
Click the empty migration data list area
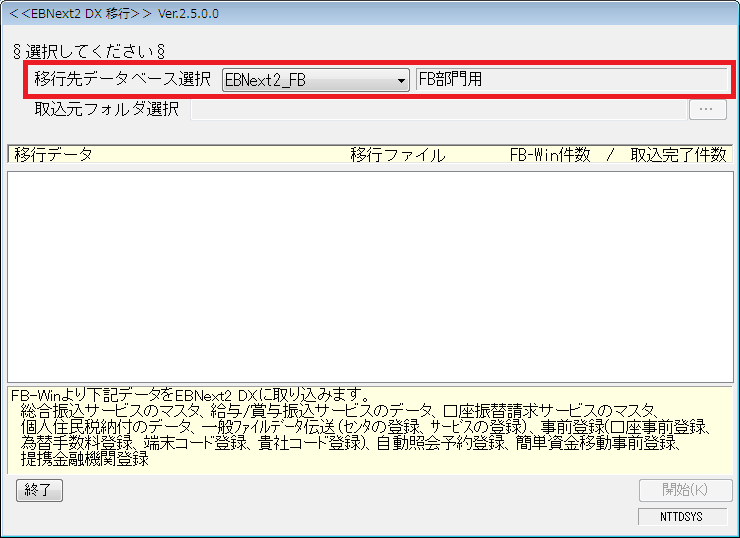pyautogui.click(x=370, y=277)
